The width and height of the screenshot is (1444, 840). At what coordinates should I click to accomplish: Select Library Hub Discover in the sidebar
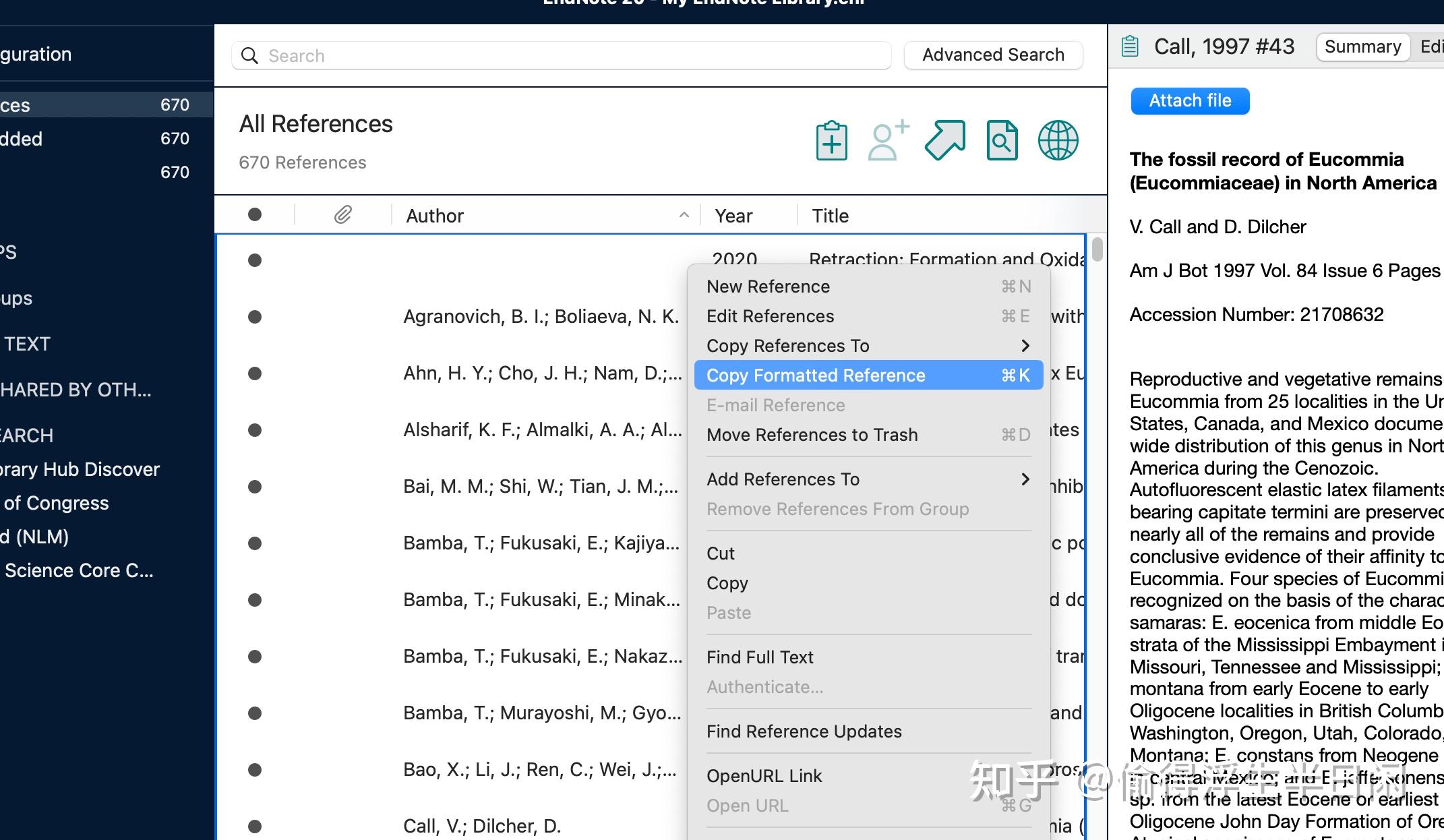80,469
